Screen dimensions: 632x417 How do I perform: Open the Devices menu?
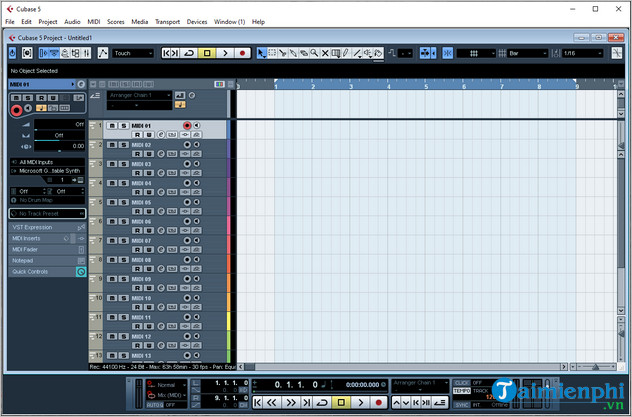click(197, 22)
